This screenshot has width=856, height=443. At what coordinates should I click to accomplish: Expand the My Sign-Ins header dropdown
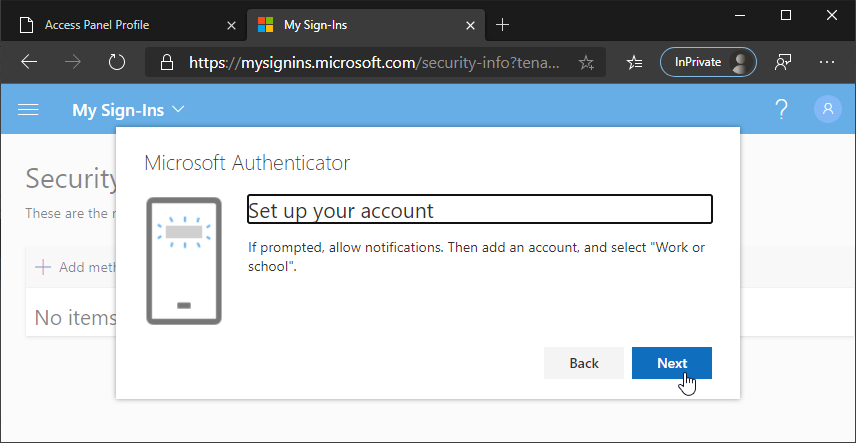pyautogui.click(x=179, y=110)
